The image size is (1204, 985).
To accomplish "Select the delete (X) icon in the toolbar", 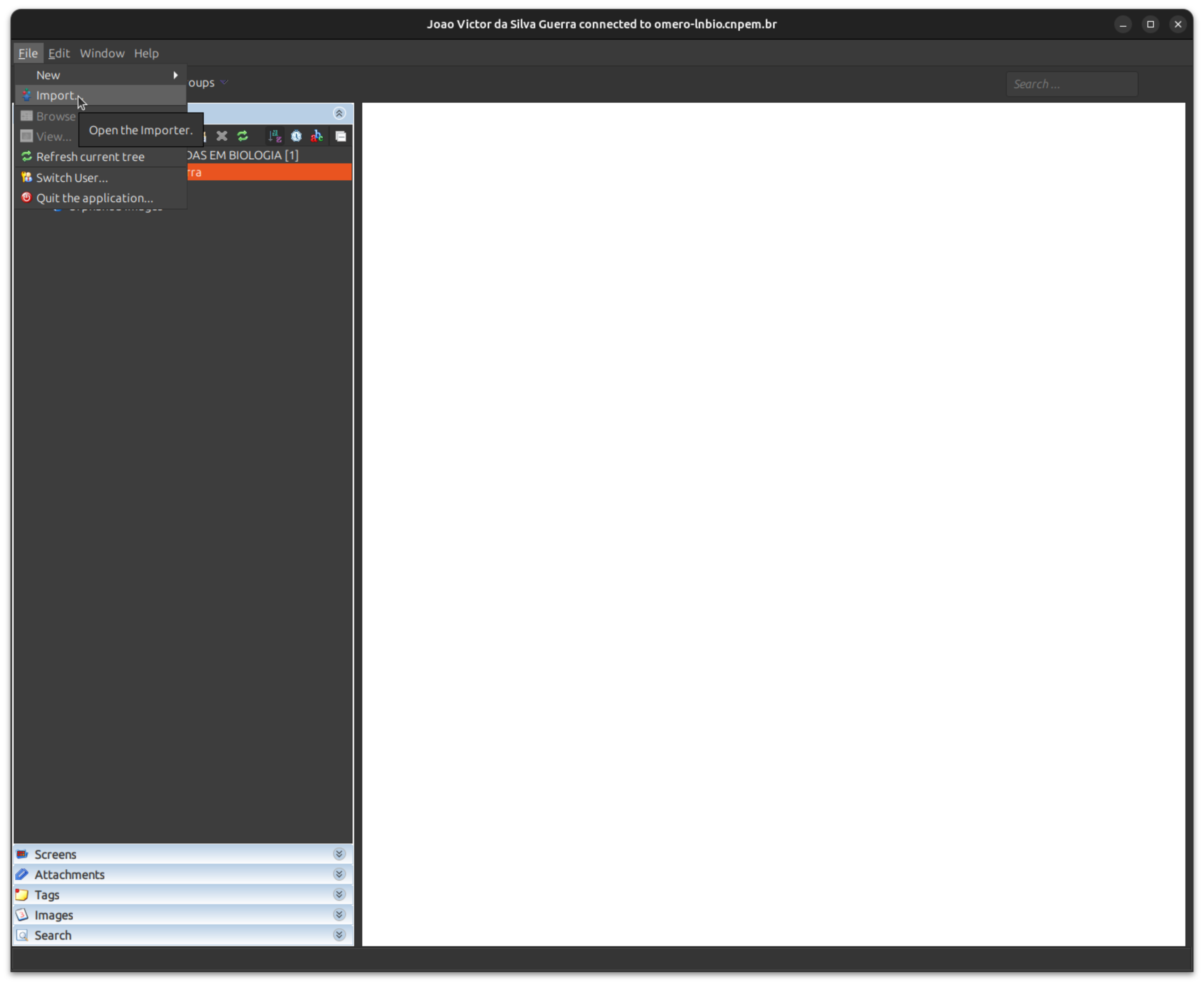I will 221,136.
